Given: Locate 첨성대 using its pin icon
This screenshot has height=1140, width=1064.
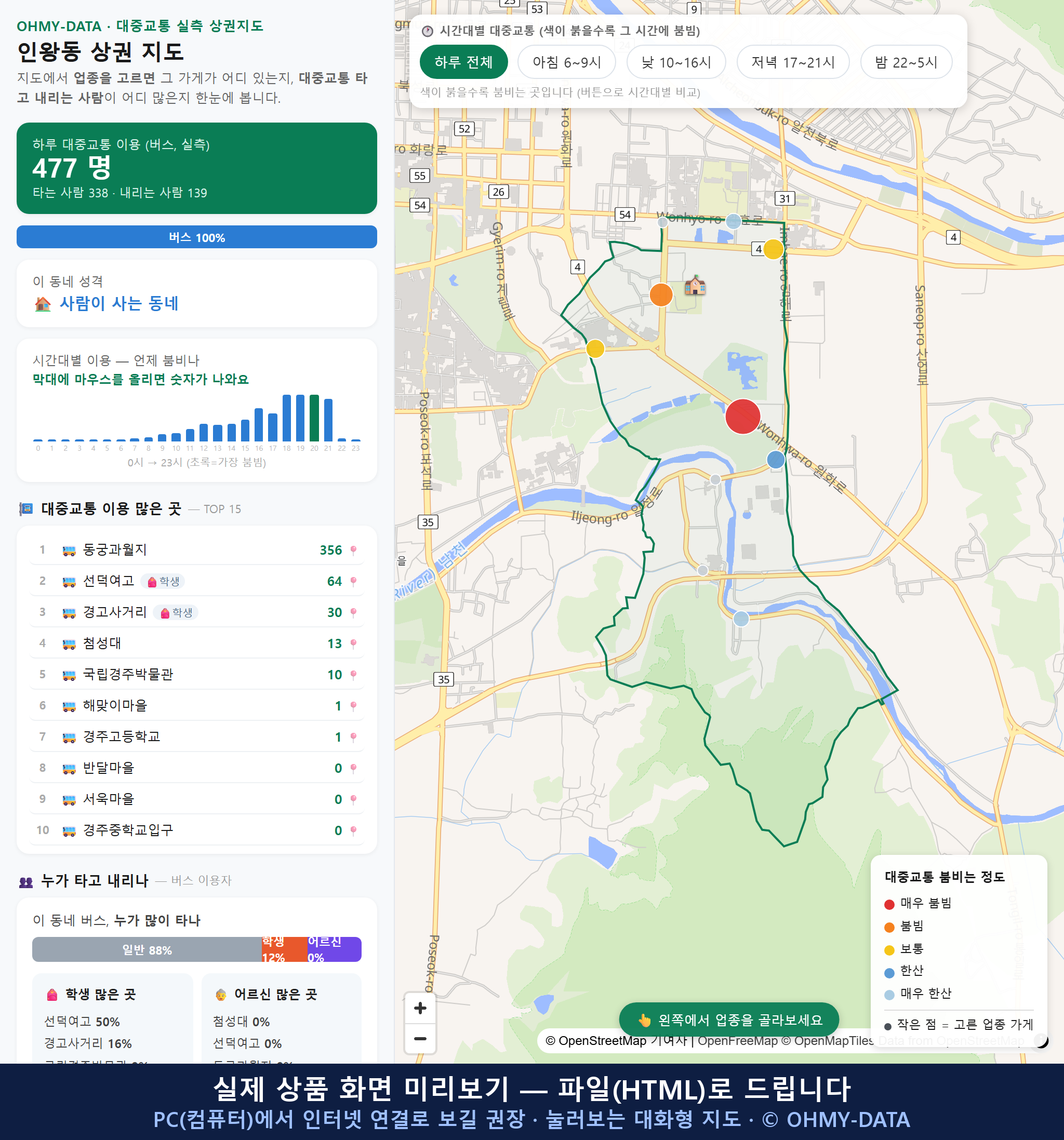Looking at the screenshot, I should 353,643.
